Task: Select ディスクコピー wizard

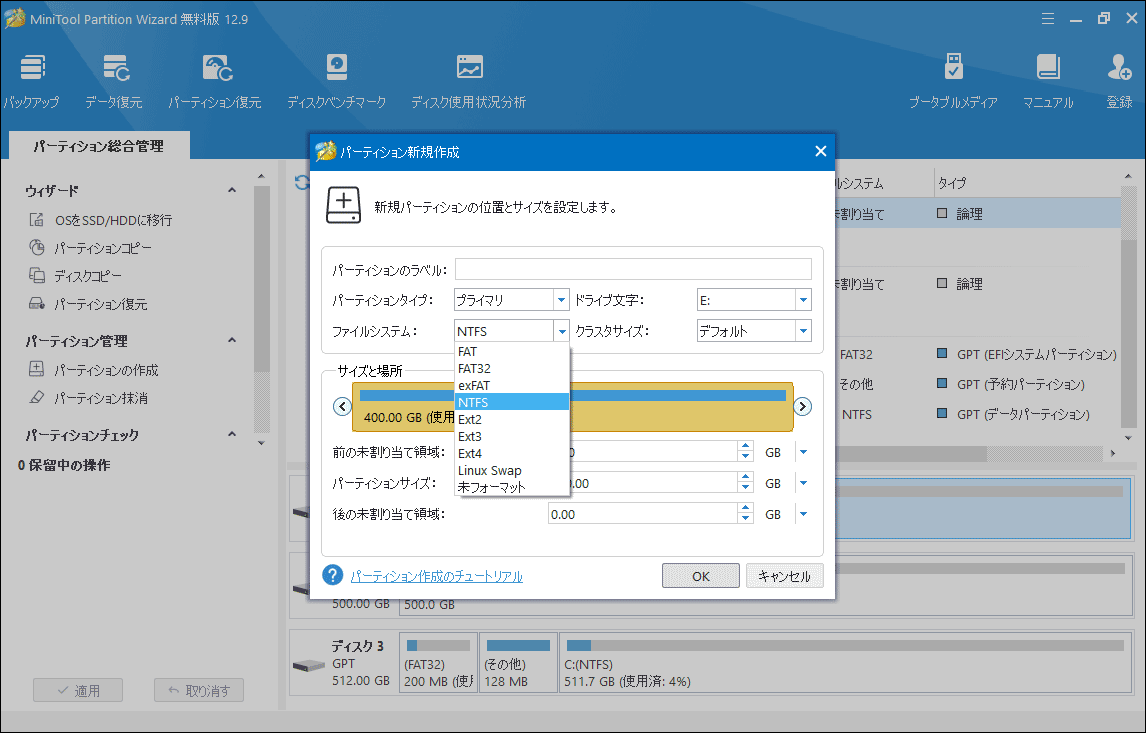Action: 88,276
